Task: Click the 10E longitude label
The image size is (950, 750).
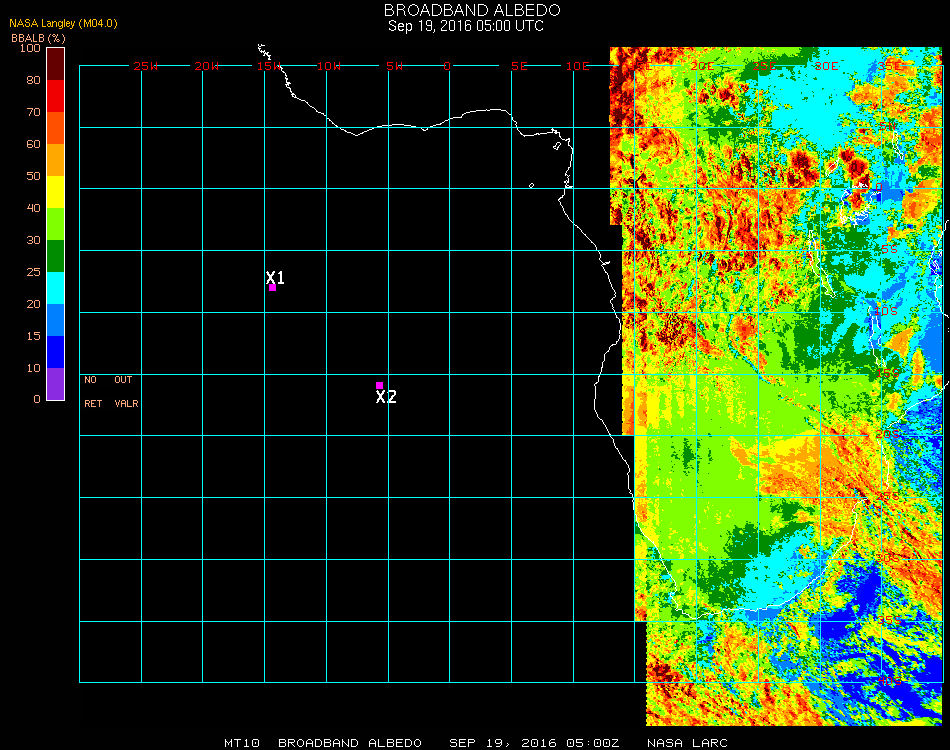Action: [578, 66]
